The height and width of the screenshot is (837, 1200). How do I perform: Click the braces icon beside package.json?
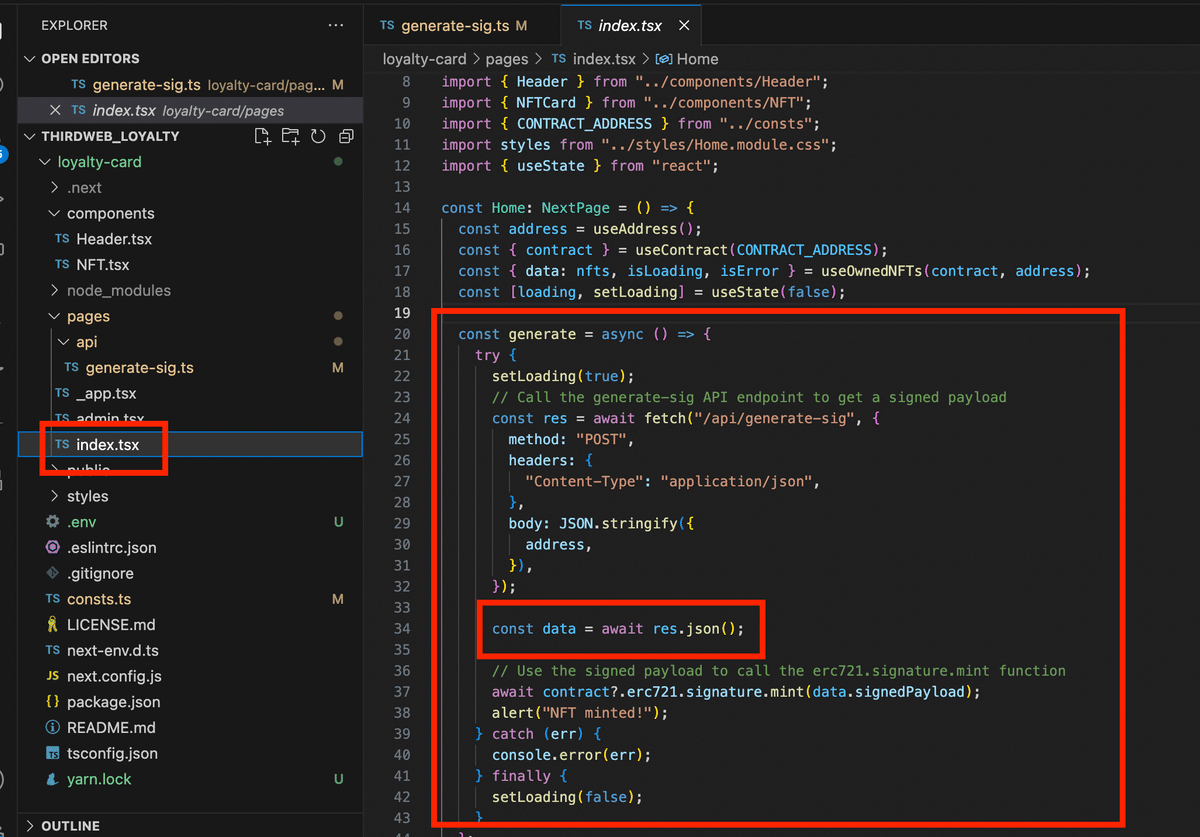53,702
